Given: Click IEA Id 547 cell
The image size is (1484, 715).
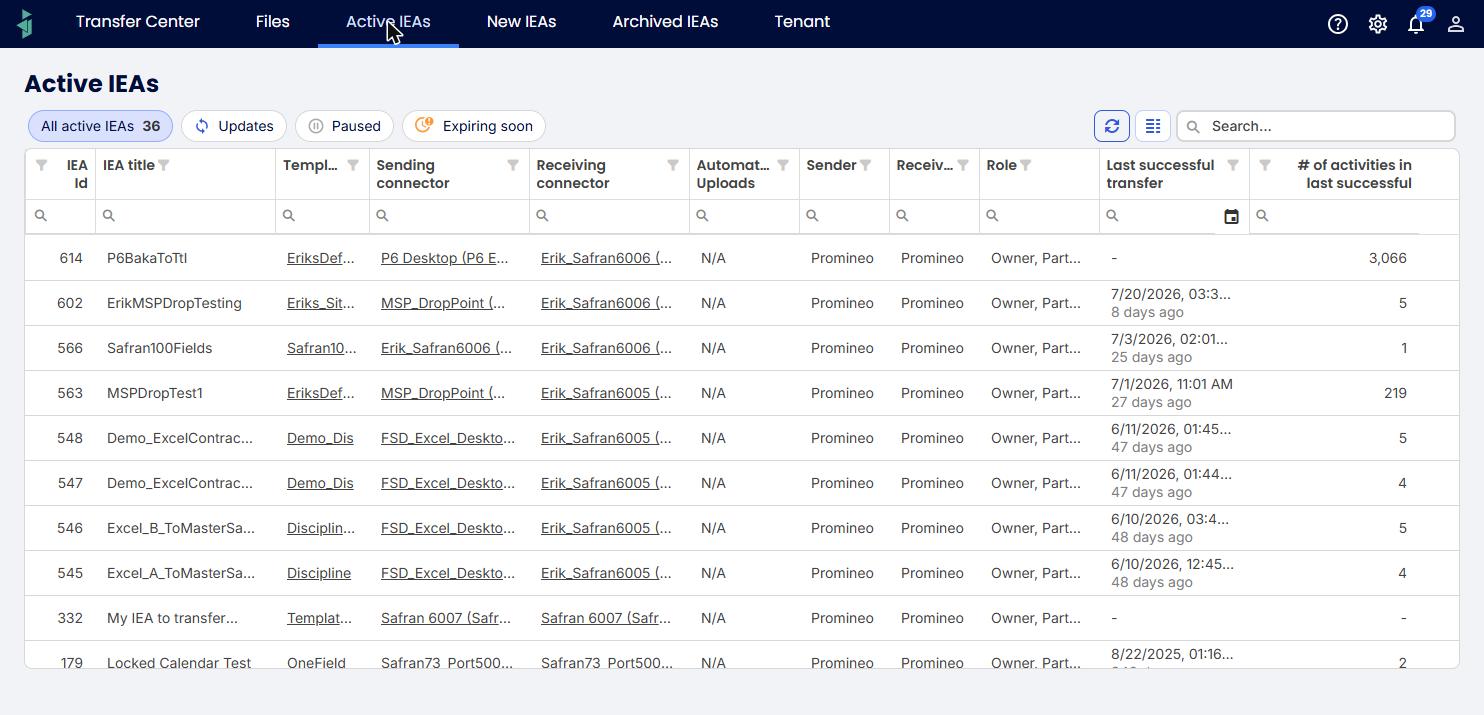Looking at the screenshot, I should [70, 483].
